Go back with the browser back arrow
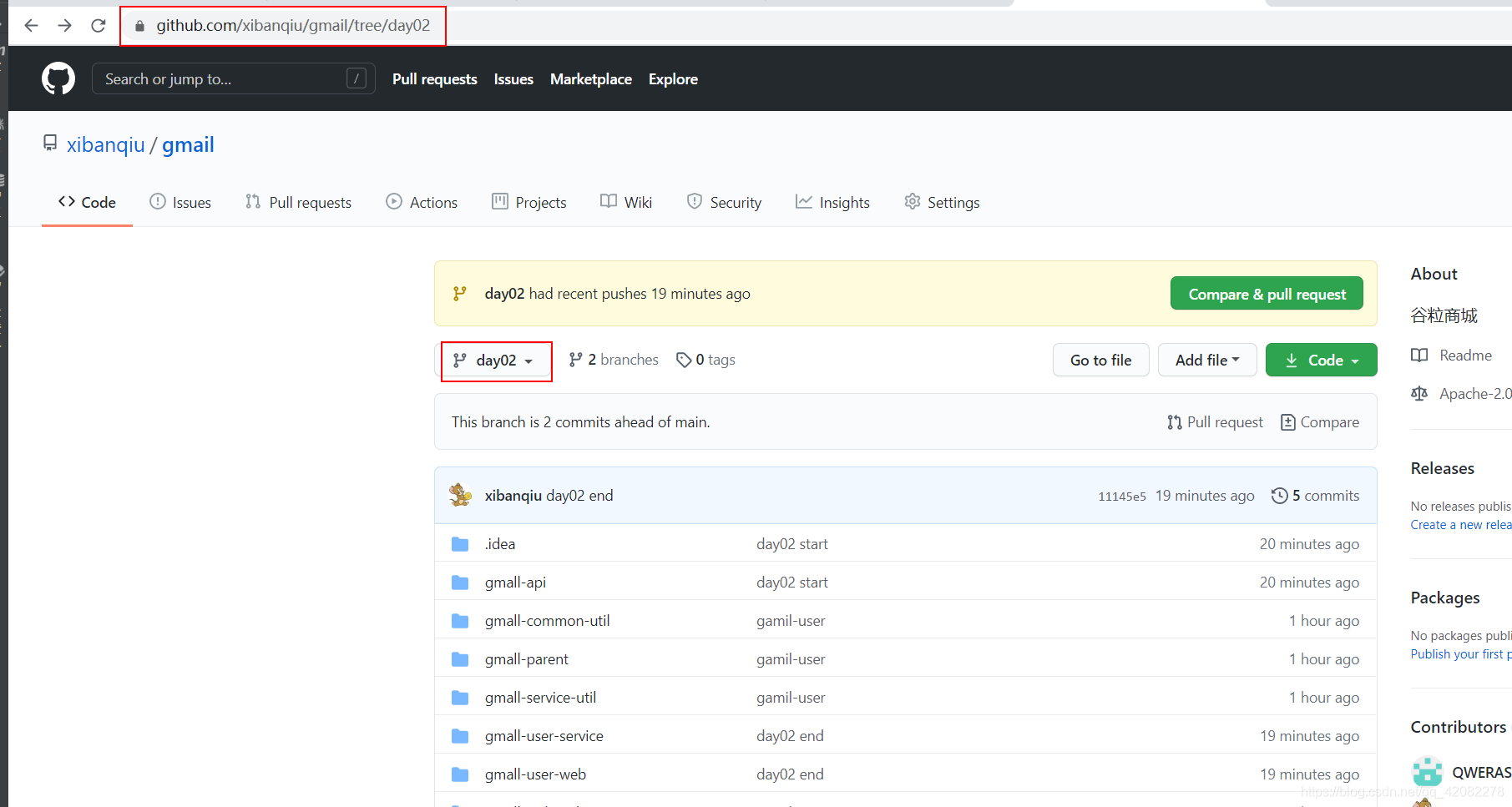1512x807 pixels. pyautogui.click(x=32, y=26)
